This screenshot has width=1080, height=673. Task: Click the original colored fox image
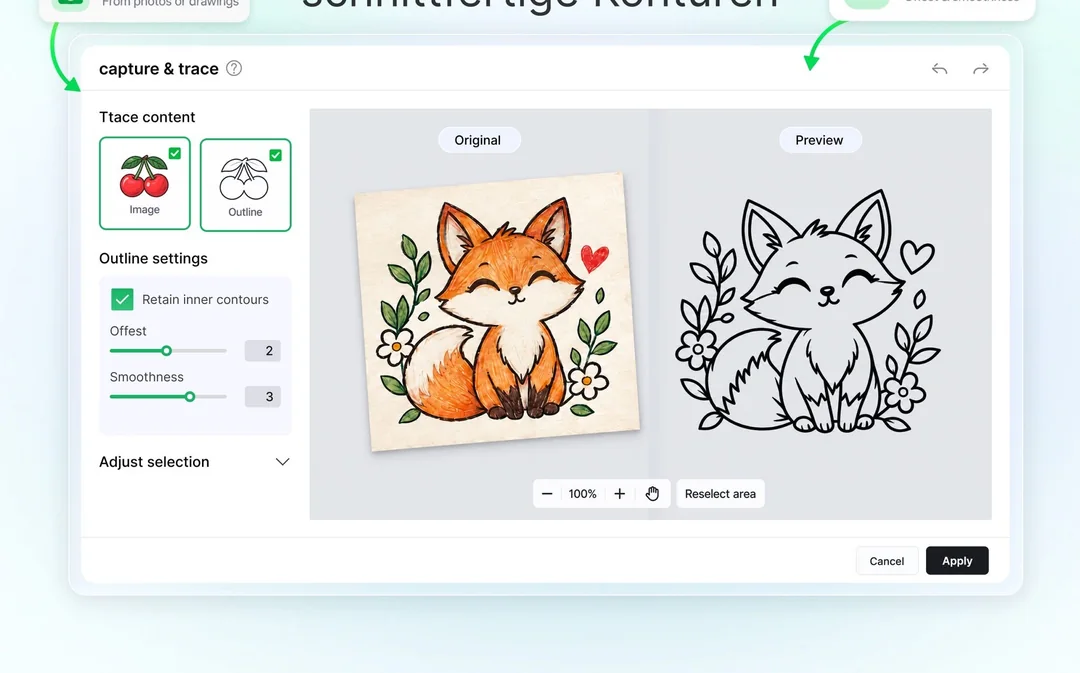tap(497, 311)
